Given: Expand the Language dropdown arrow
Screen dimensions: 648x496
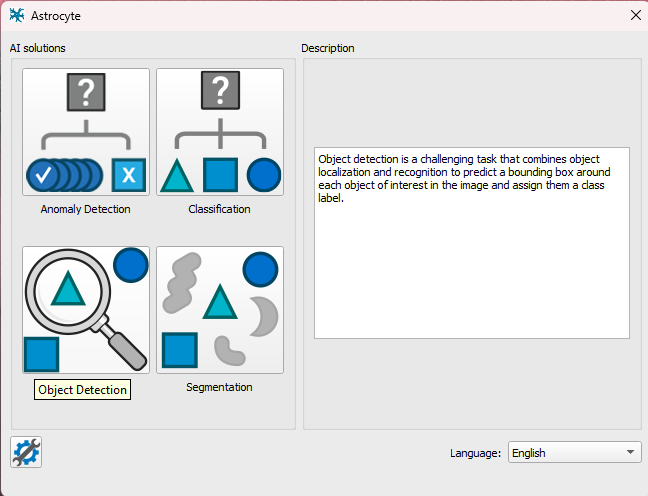Looking at the screenshot, I should (x=630, y=452).
